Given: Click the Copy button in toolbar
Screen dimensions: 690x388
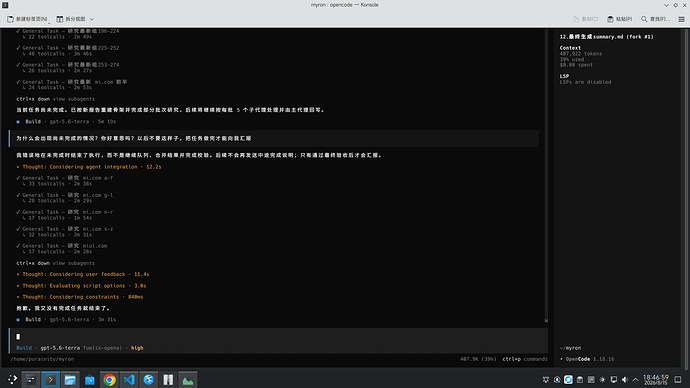Looking at the screenshot, I should click(585, 19).
